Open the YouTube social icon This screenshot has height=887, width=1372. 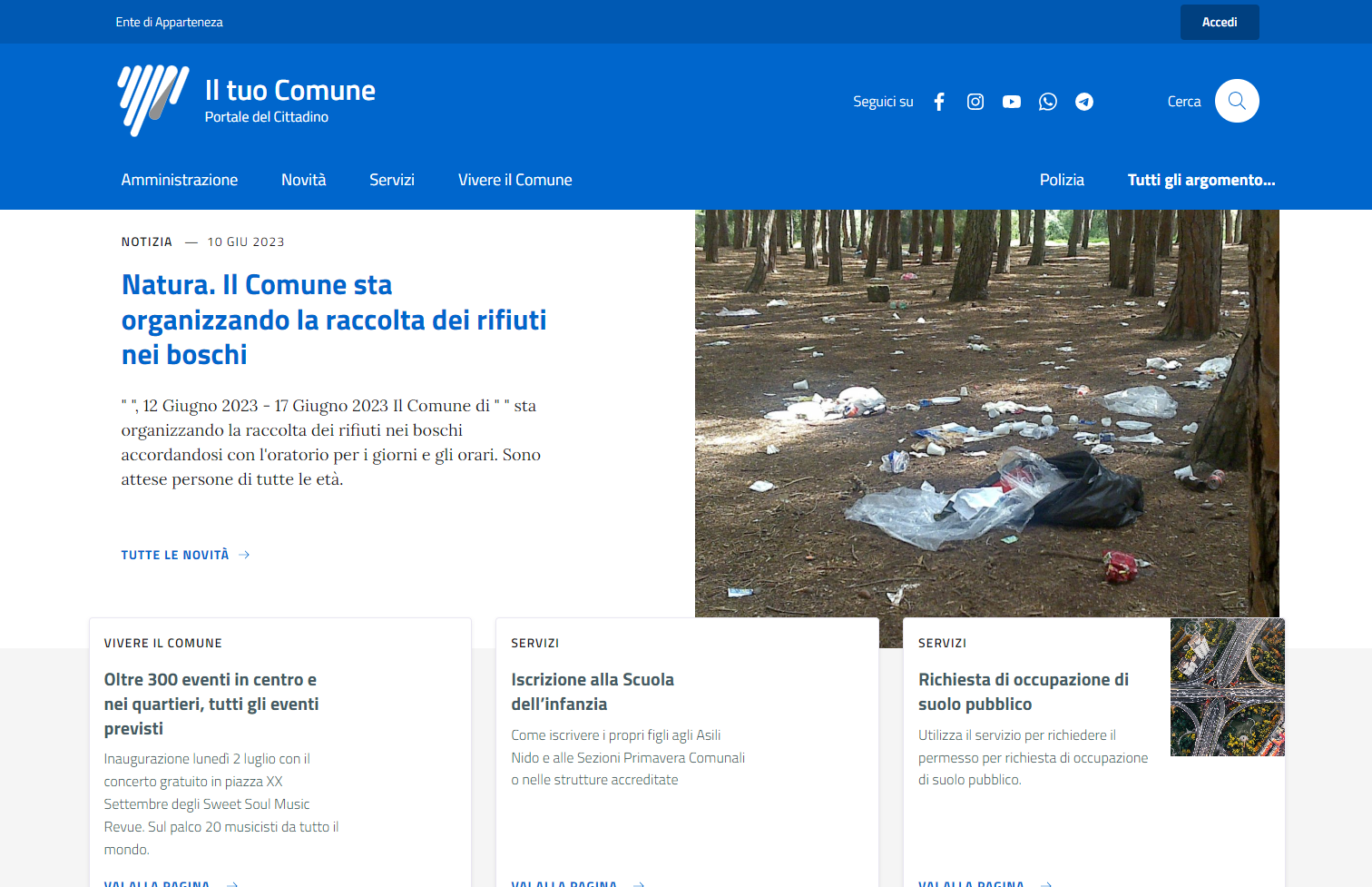click(x=1012, y=102)
